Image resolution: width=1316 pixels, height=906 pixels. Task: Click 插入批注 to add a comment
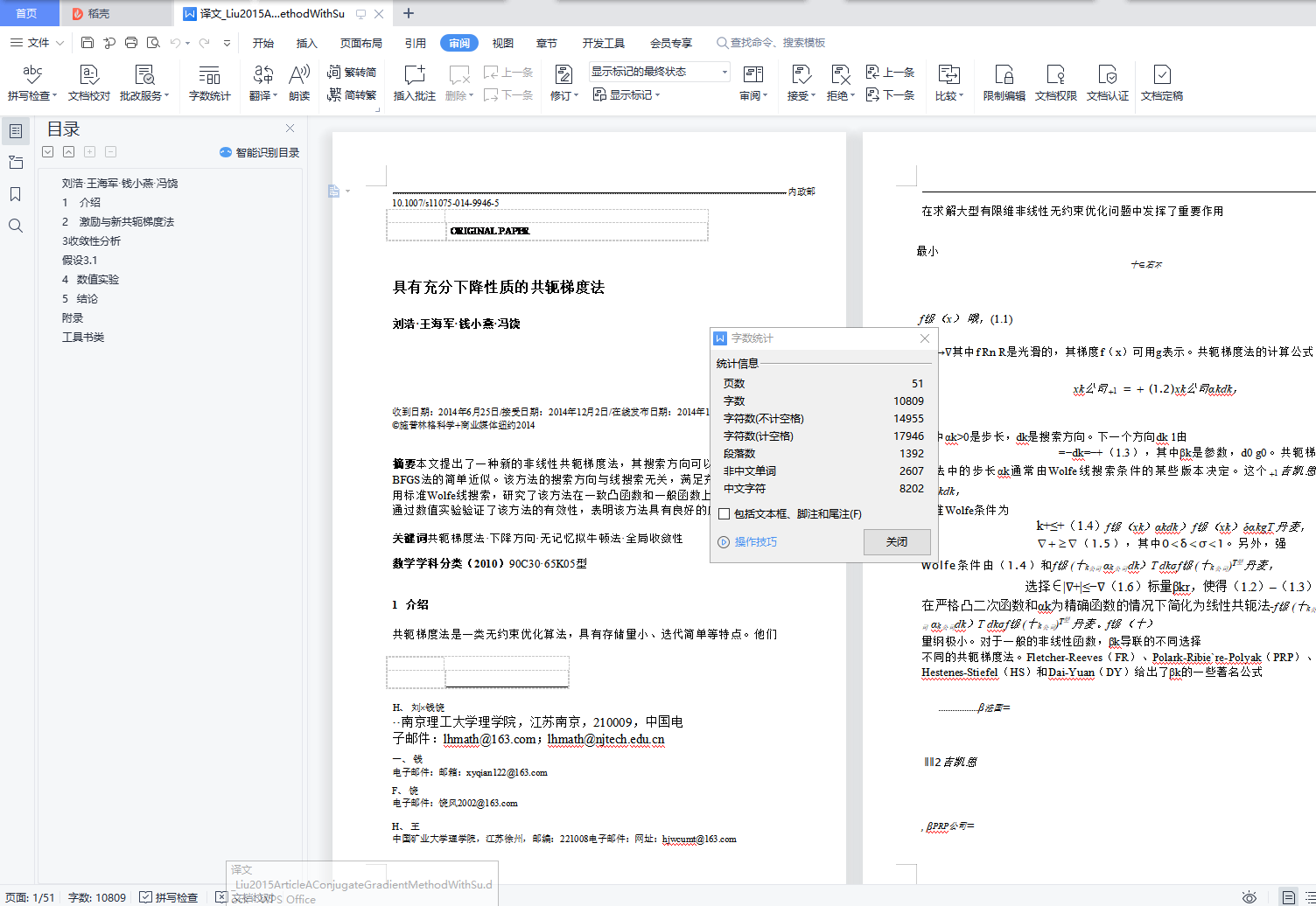tap(415, 83)
